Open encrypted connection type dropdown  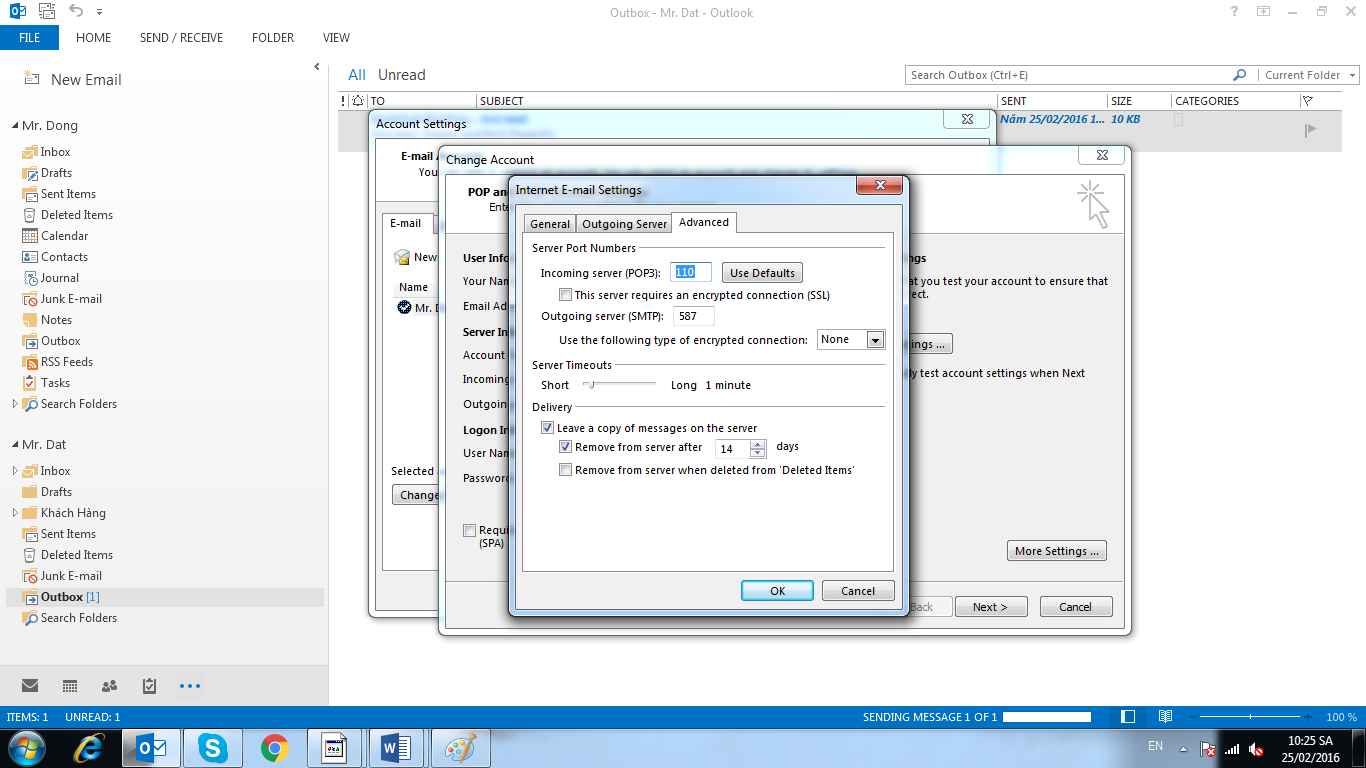(875, 340)
